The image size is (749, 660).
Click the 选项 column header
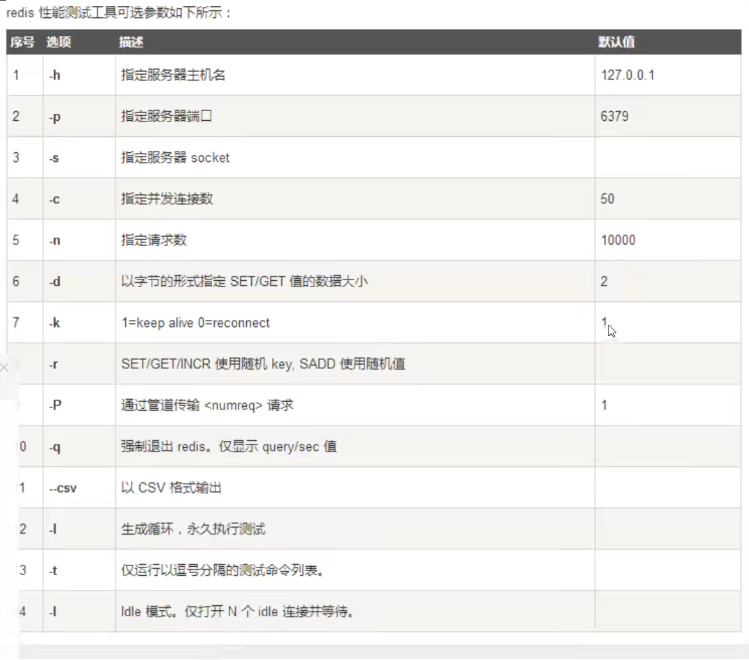59,42
